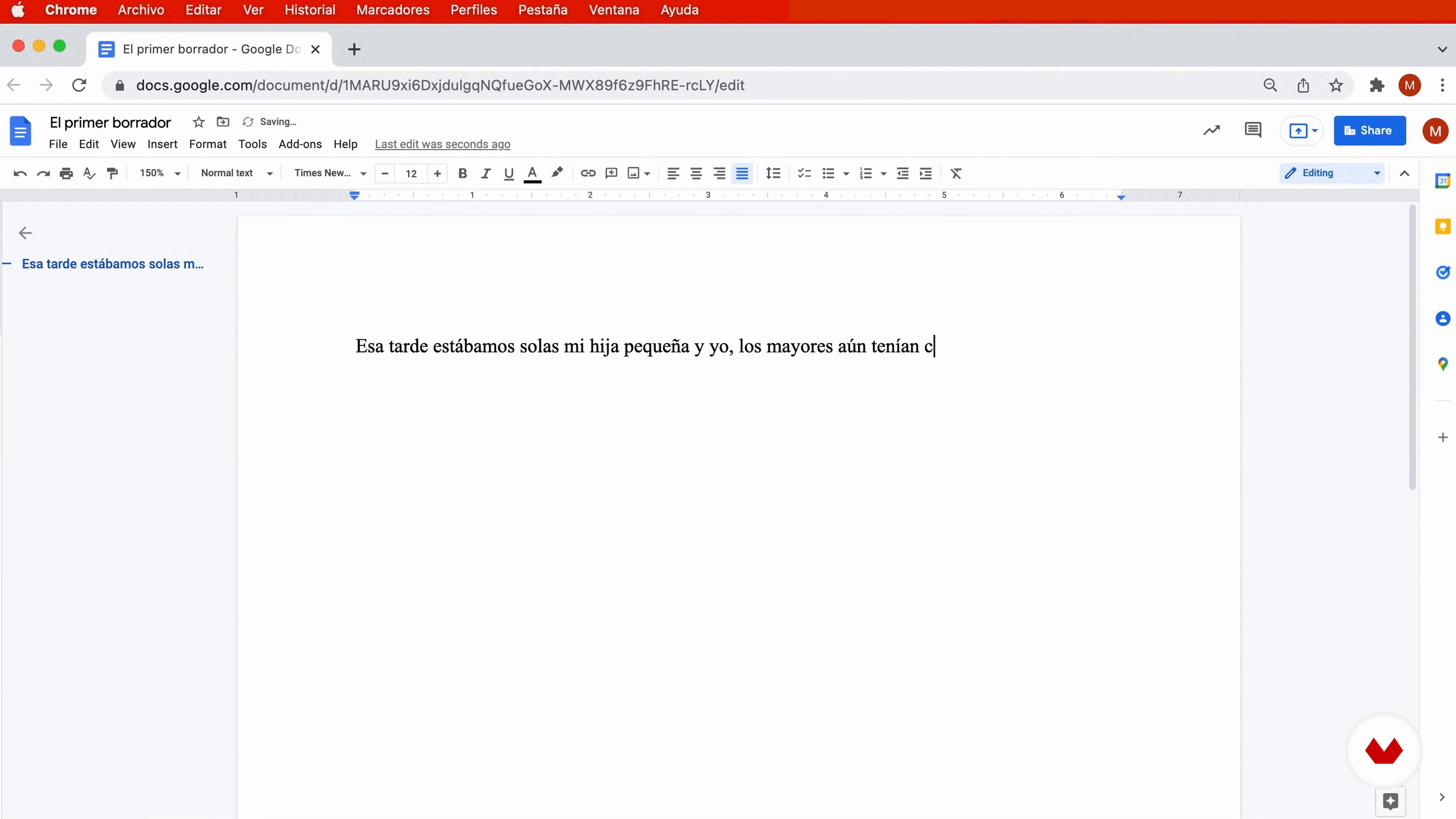The height and width of the screenshot is (819, 1456).
Task: Select the Paint format tool
Action: tap(113, 174)
